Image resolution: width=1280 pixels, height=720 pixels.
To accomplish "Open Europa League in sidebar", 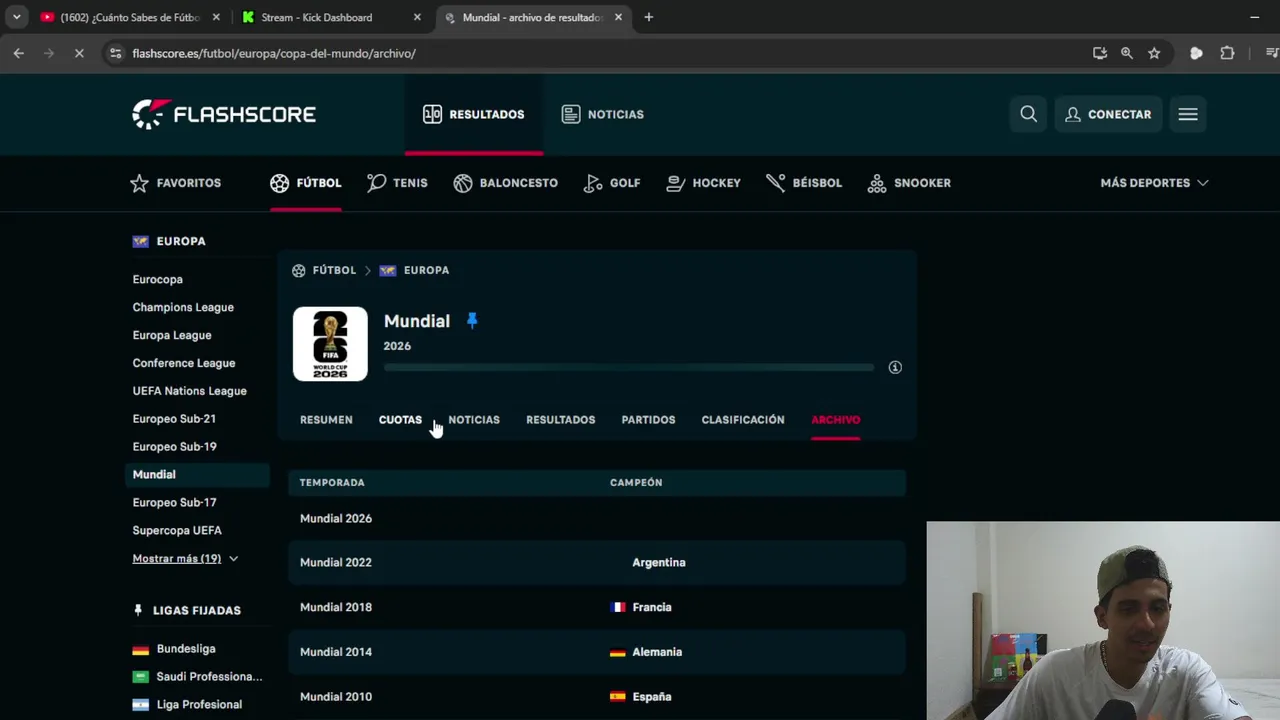I will [172, 335].
